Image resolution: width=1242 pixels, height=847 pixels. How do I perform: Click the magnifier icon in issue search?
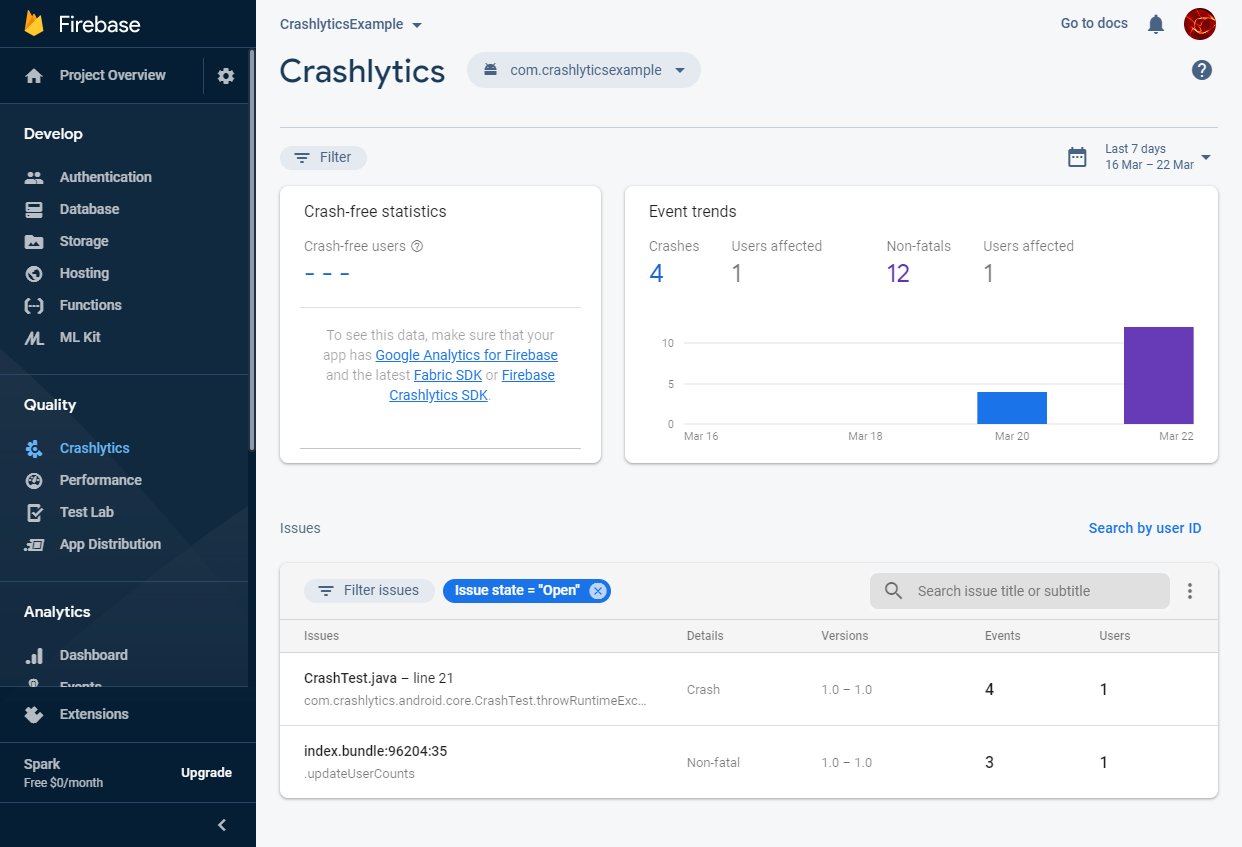[x=894, y=591]
